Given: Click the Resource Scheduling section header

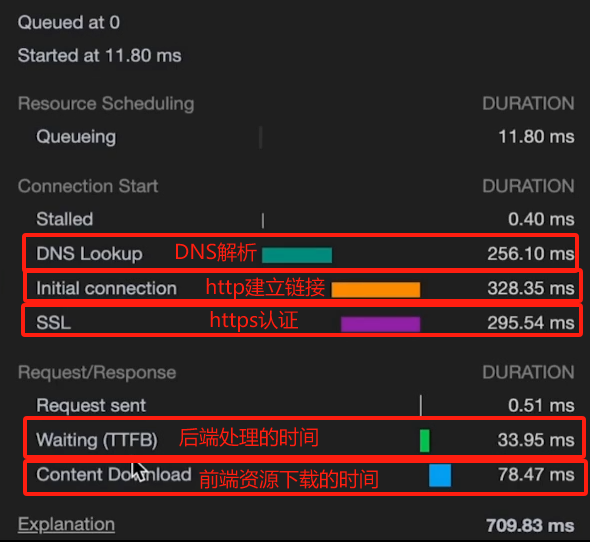Looking at the screenshot, I should [x=106, y=104].
